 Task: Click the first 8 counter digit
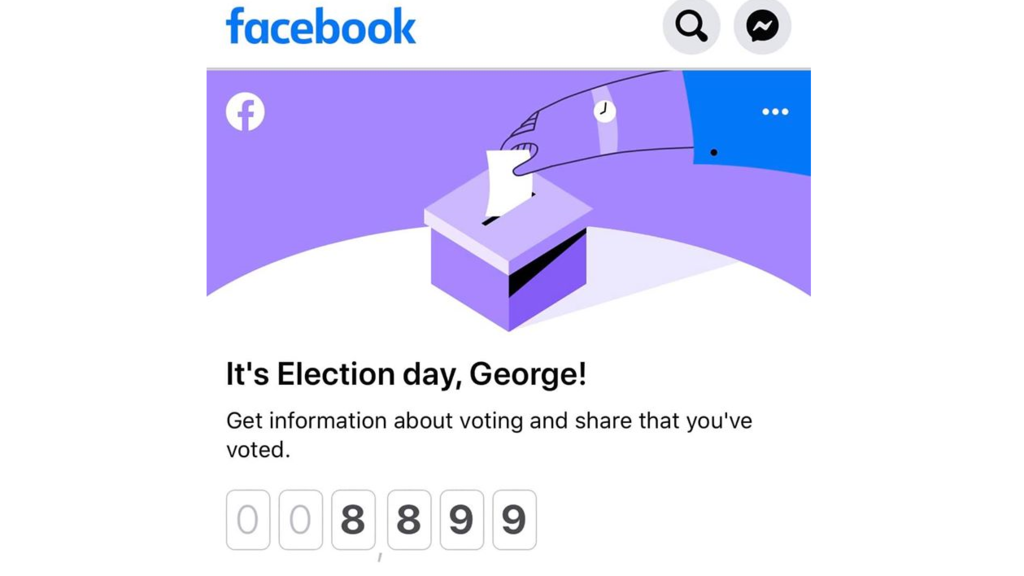tap(353, 520)
